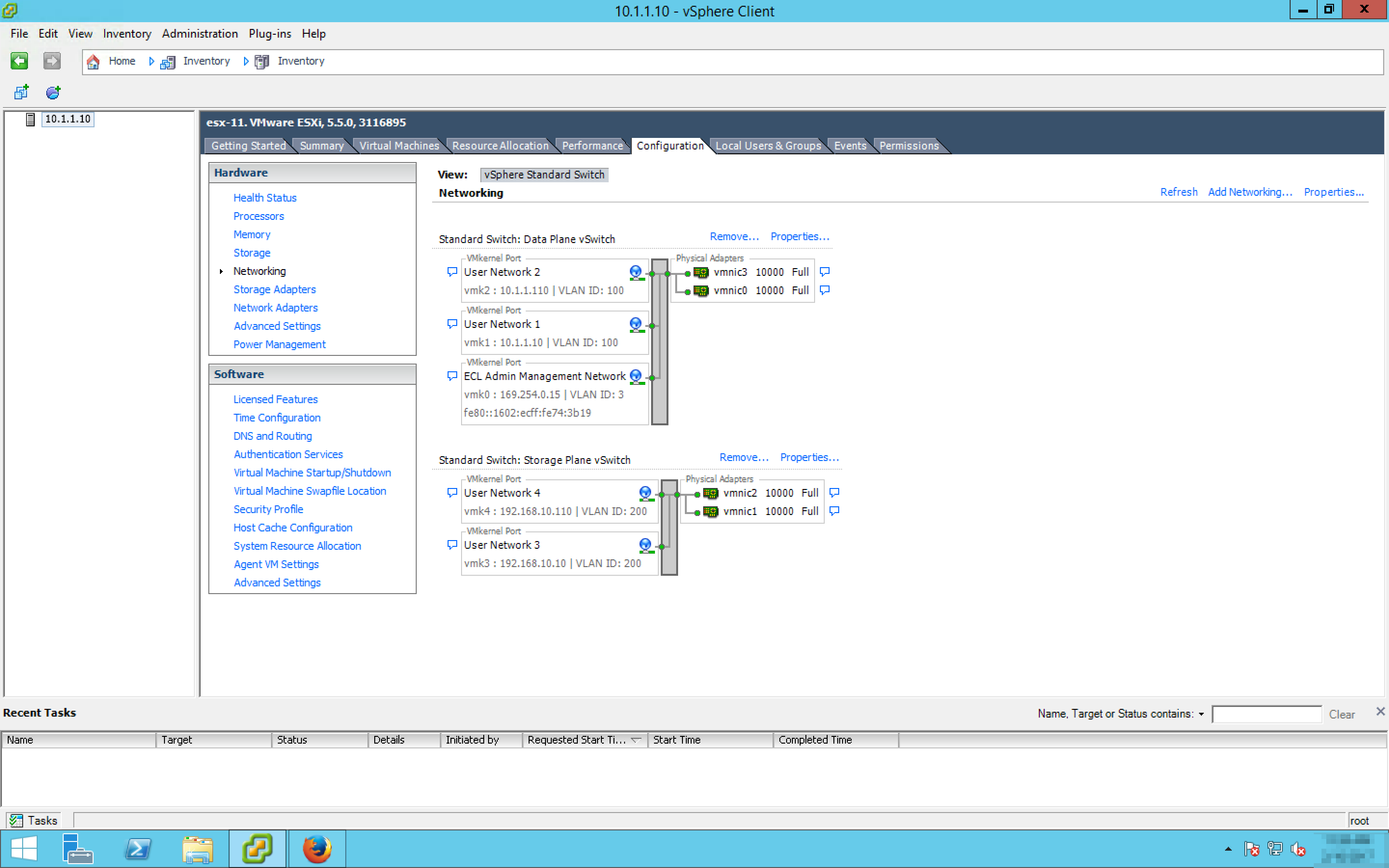Click the green back navigation arrow

coord(19,61)
